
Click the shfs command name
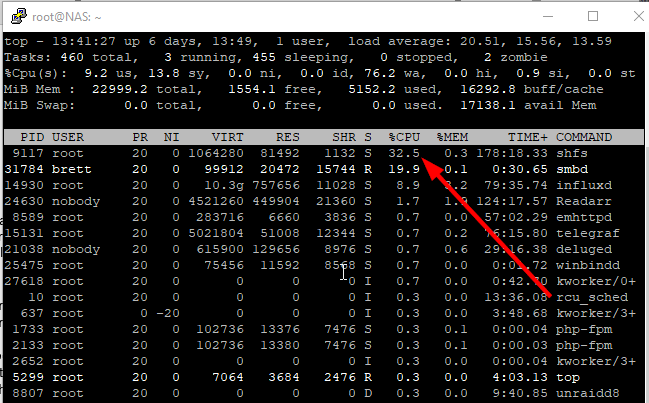572,153
